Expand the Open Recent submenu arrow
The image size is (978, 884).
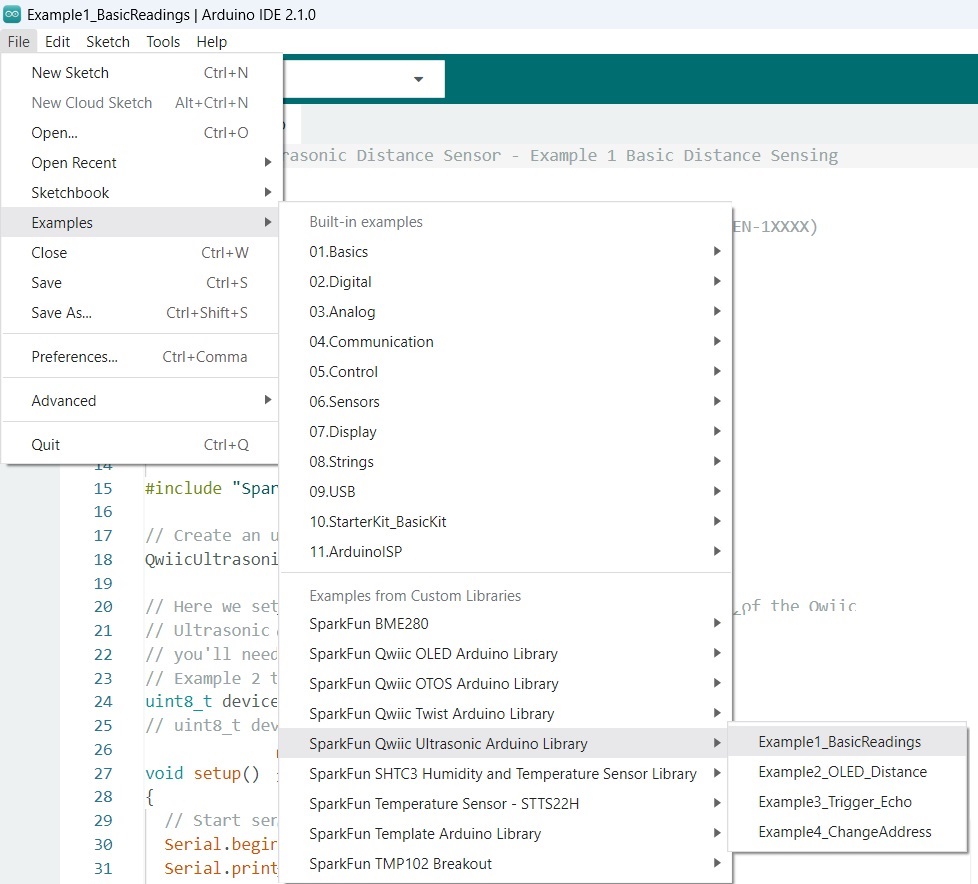(268, 162)
